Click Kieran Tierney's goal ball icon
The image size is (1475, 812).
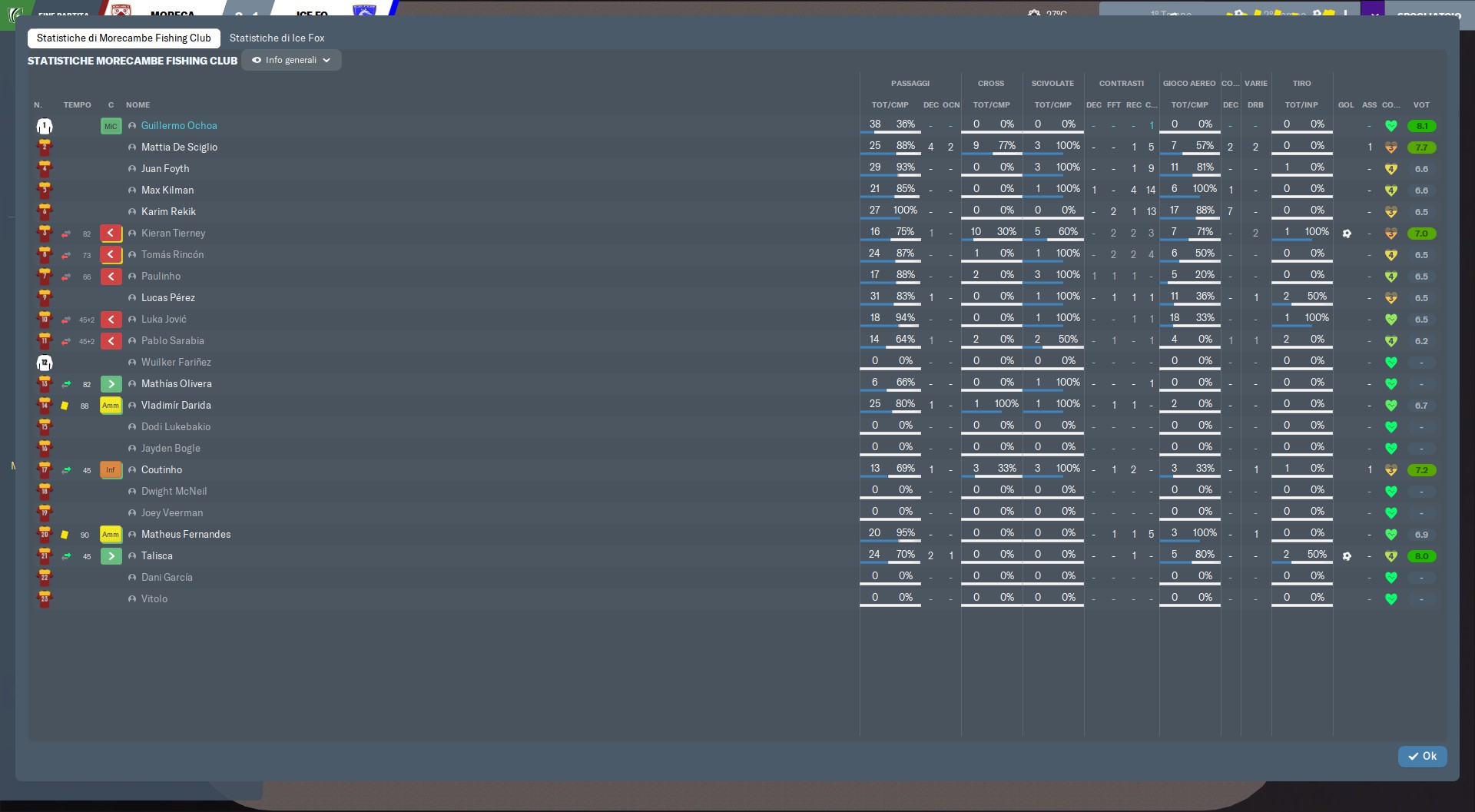pyautogui.click(x=1346, y=234)
